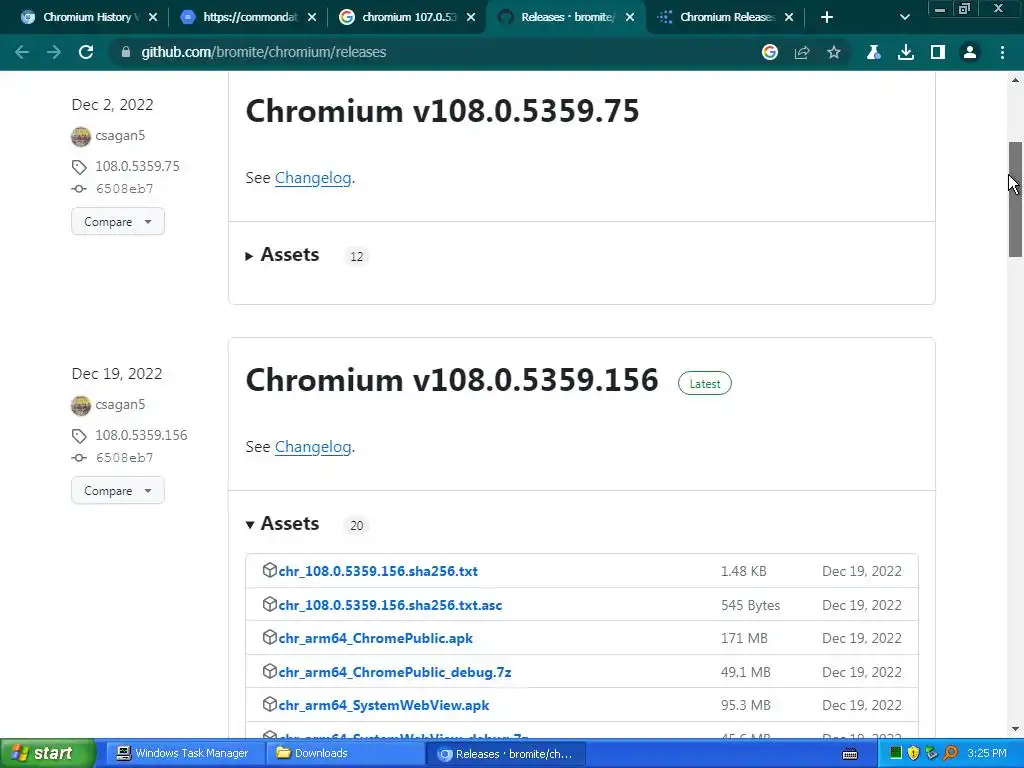Open the Chromium v108.0.5359.156 release title
Image resolution: width=1024 pixels, height=768 pixels.
click(x=452, y=379)
